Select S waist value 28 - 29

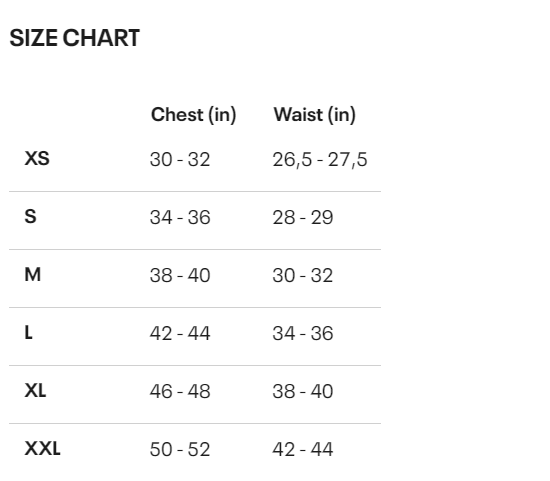click(x=303, y=217)
